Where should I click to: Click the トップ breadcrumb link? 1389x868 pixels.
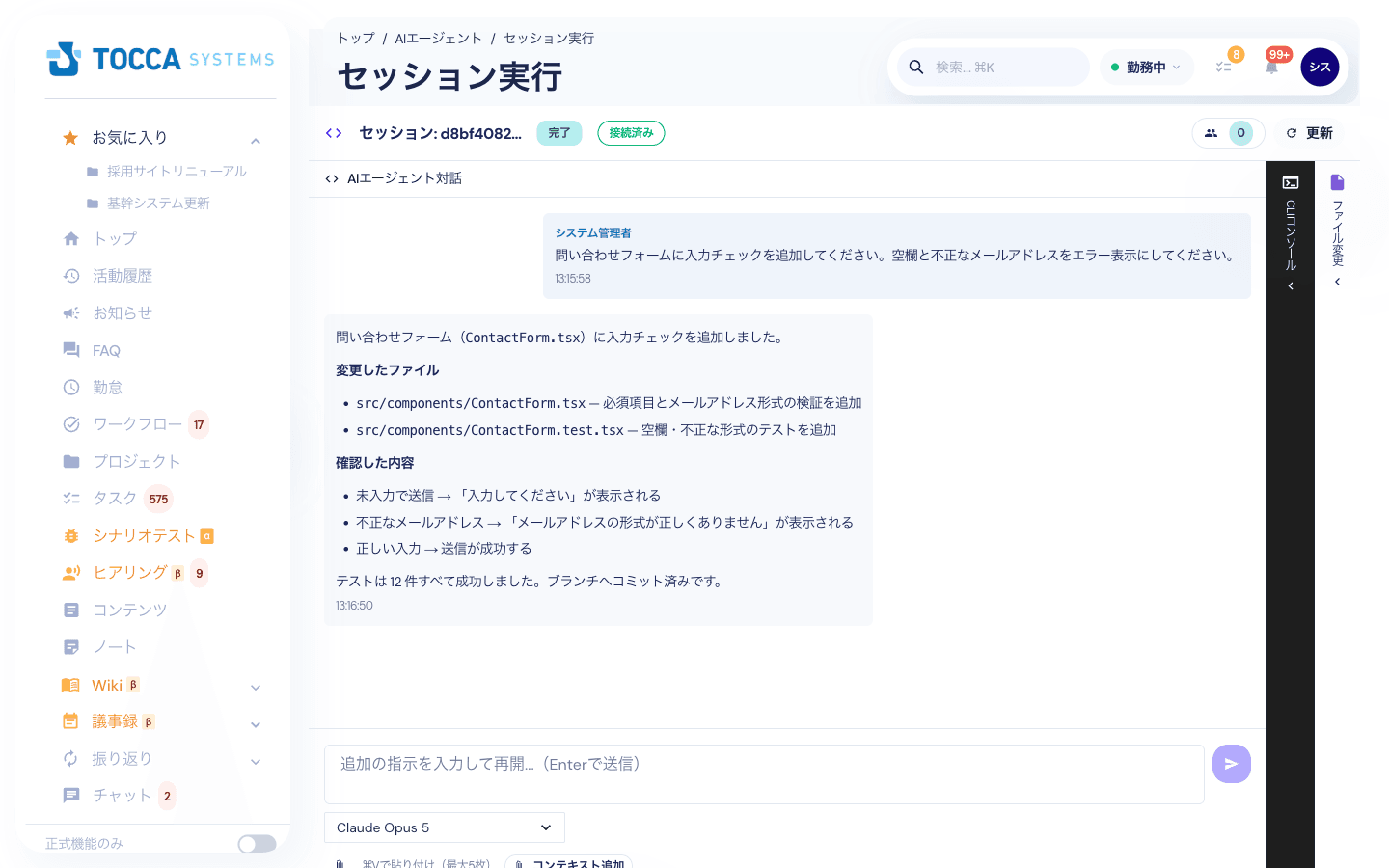coord(356,39)
